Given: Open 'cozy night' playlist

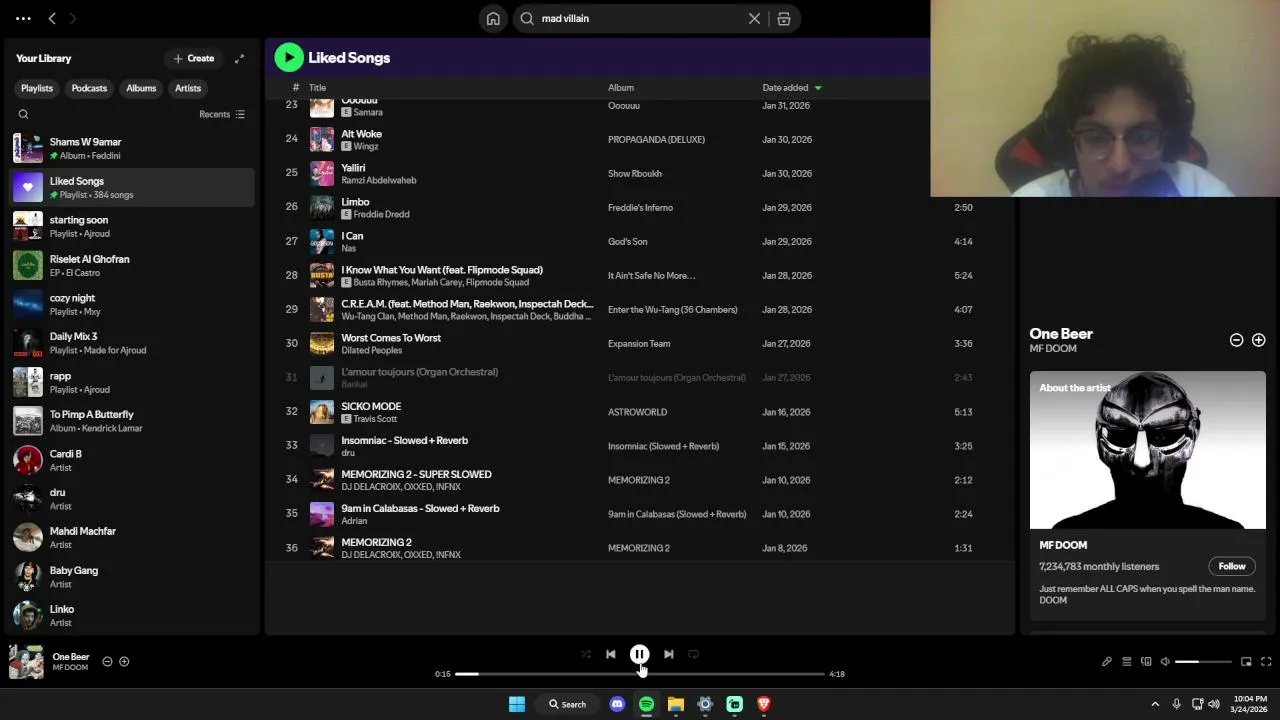Looking at the screenshot, I should pyautogui.click(x=132, y=304).
